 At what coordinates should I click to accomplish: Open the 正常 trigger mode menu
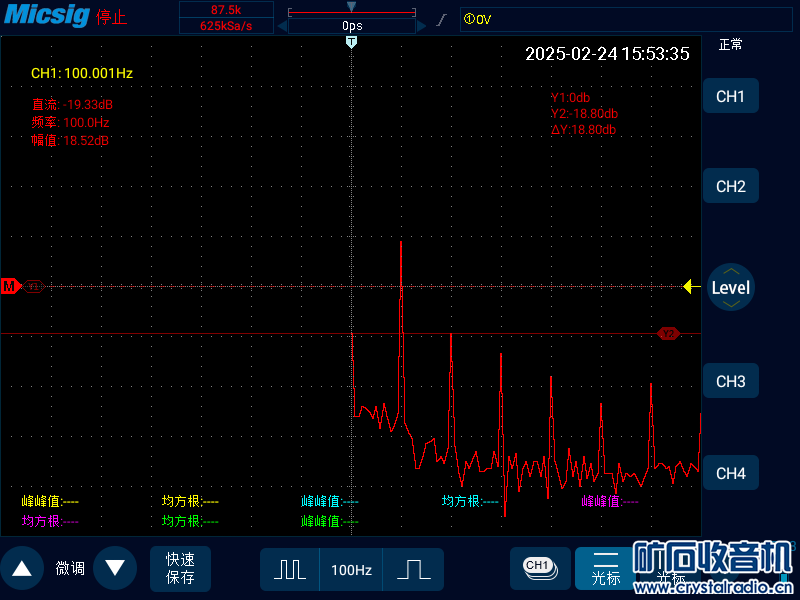(x=730, y=45)
